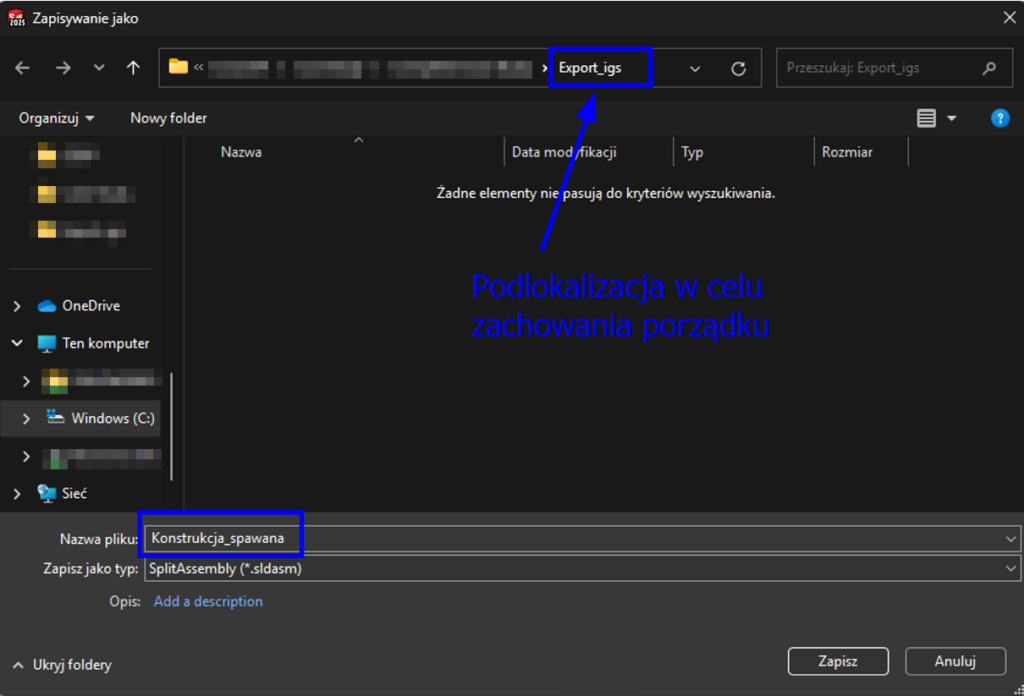Viewport: 1024px width, 696px height.
Task: Select the OneDrive cloud icon
Action: pyautogui.click(x=46, y=306)
